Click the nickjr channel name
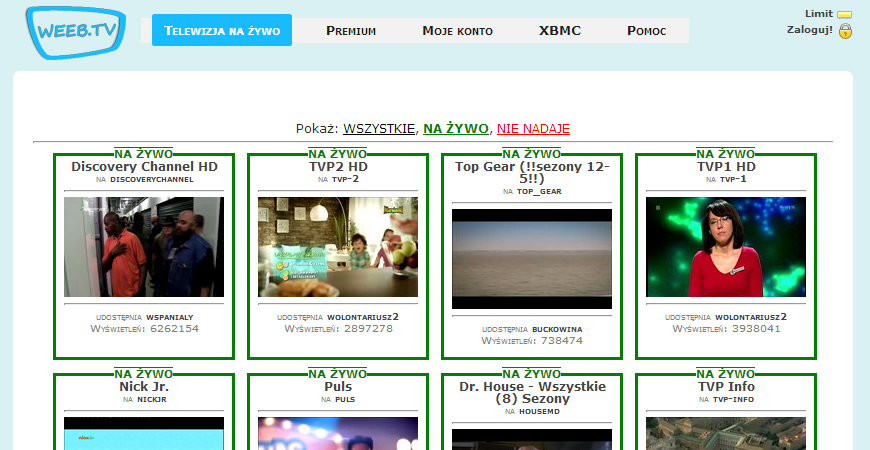The height and width of the screenshot is (450, 870). click(152, 400)
